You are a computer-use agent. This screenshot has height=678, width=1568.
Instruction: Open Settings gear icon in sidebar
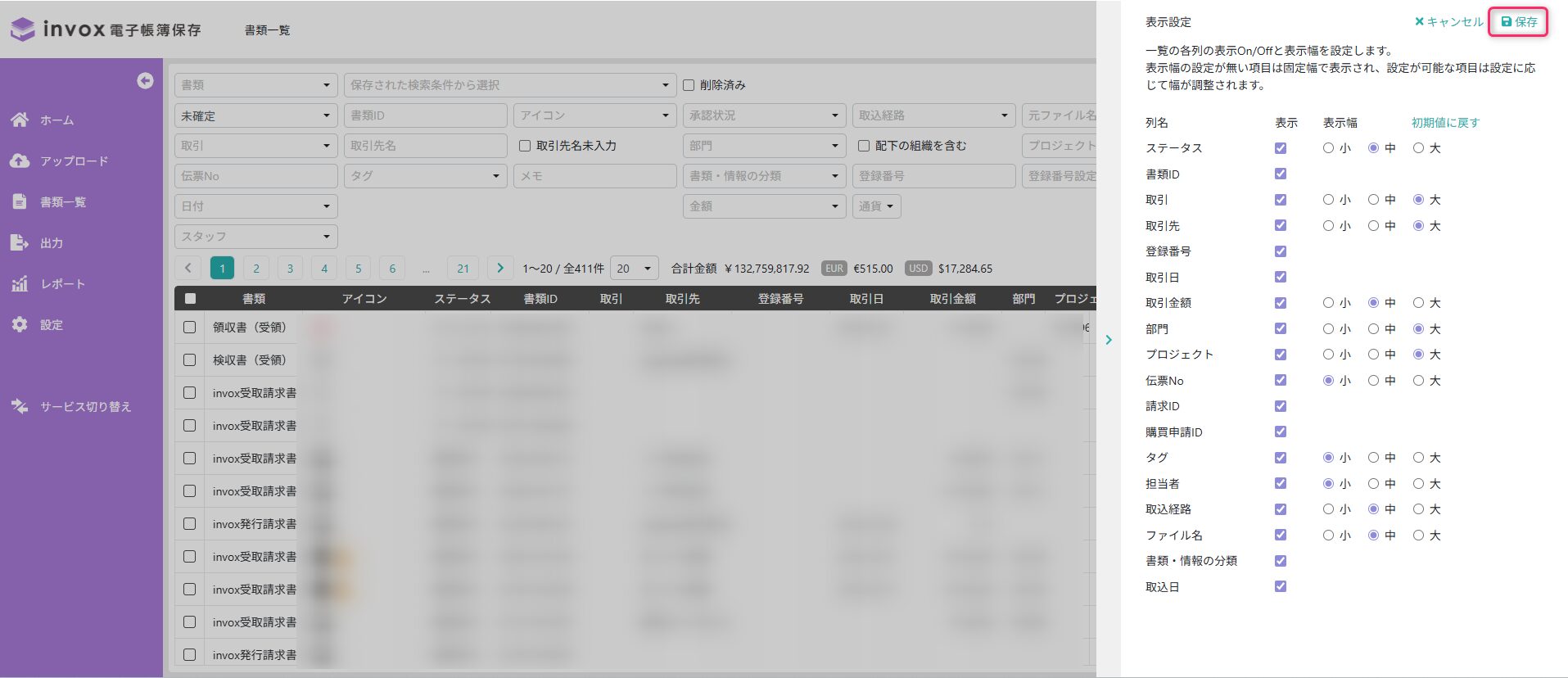tap(20, 324)
